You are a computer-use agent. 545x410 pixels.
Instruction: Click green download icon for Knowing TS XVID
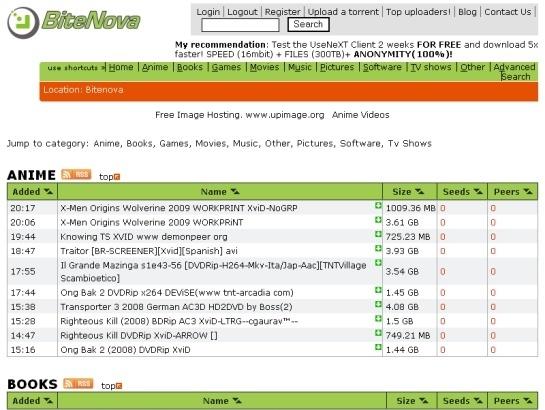[x=378, y=234]
